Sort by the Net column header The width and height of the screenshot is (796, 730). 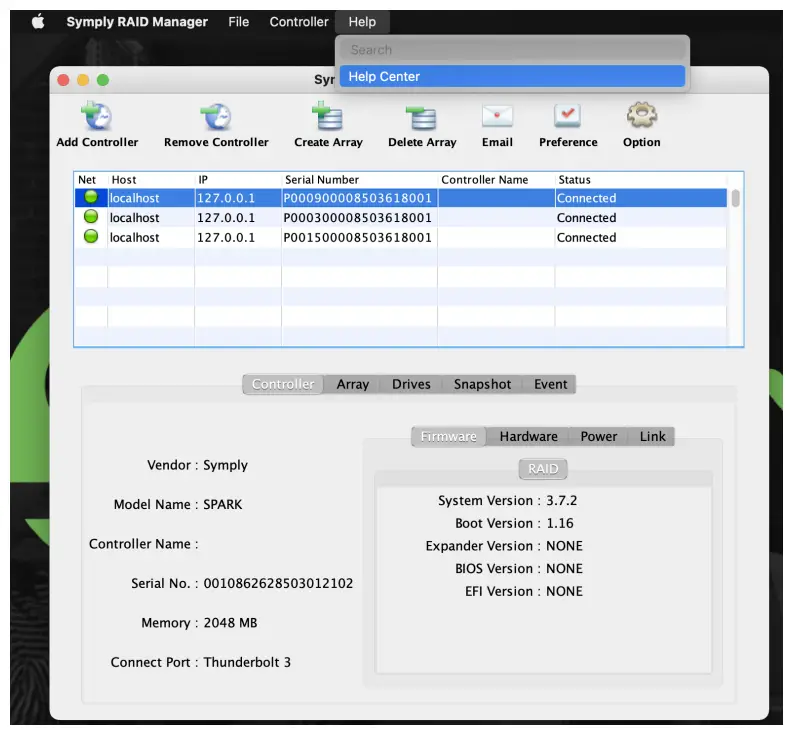tap(90, 180)
